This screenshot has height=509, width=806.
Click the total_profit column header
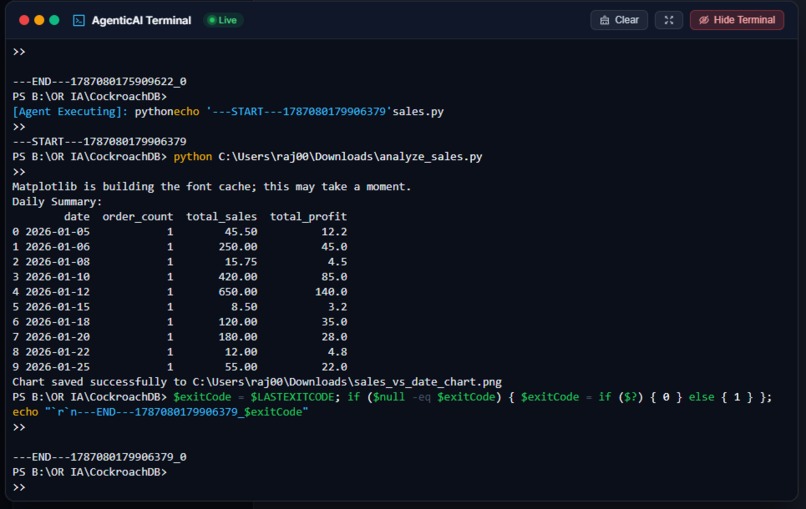pos(308,216)
